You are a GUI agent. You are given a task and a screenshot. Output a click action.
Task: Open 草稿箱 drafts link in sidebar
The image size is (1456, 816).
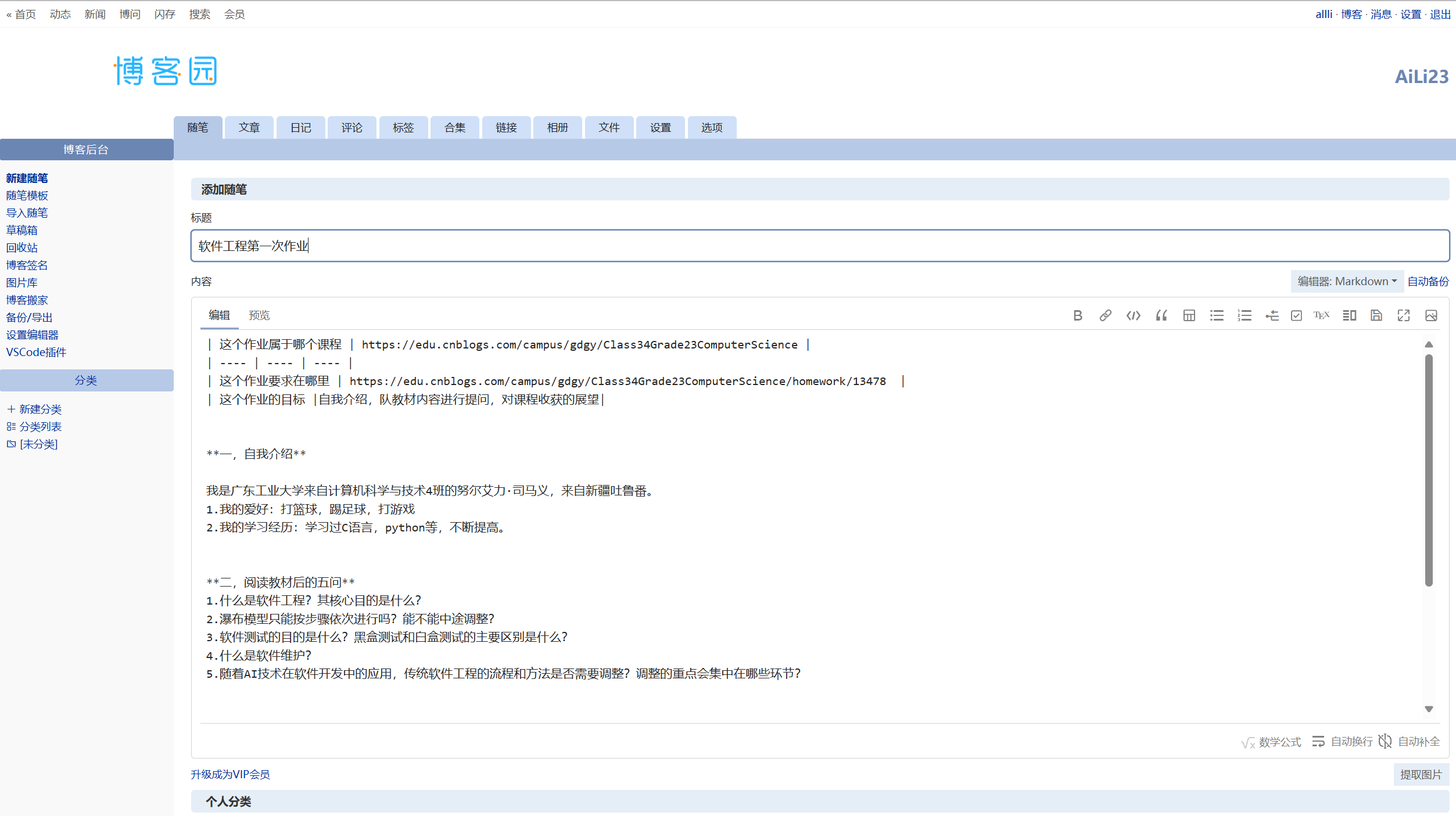tap(21, 230)
